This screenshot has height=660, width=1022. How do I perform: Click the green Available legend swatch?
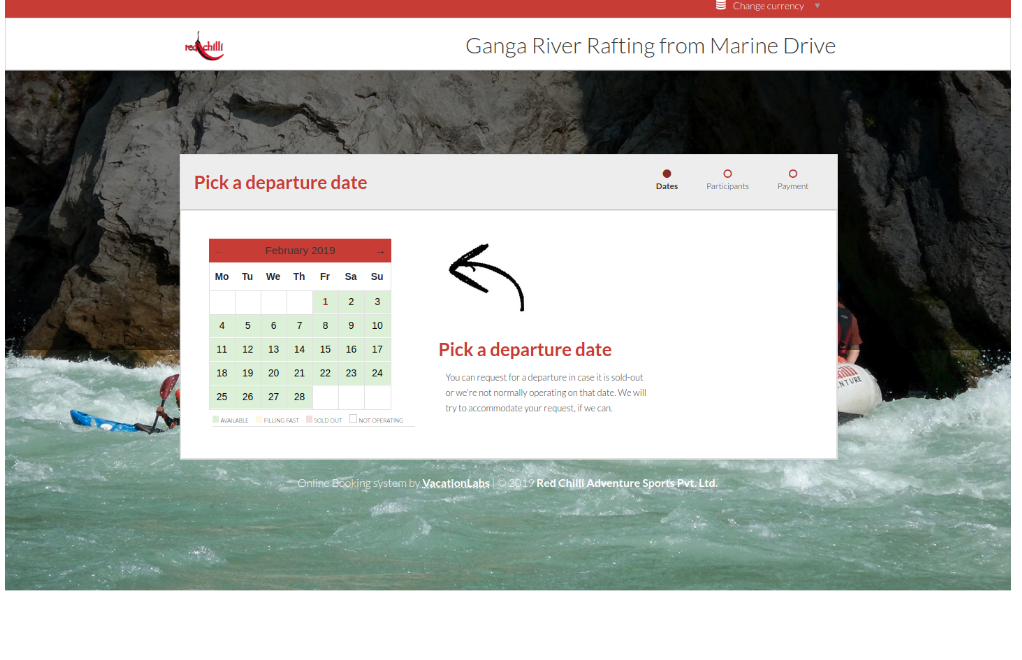[216, 420]
